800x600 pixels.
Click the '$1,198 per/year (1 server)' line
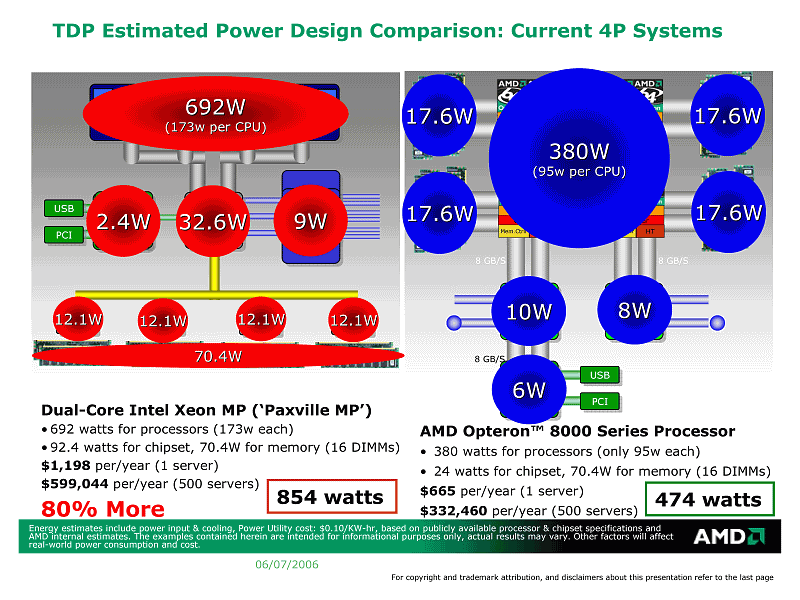[x=130, y=465]
